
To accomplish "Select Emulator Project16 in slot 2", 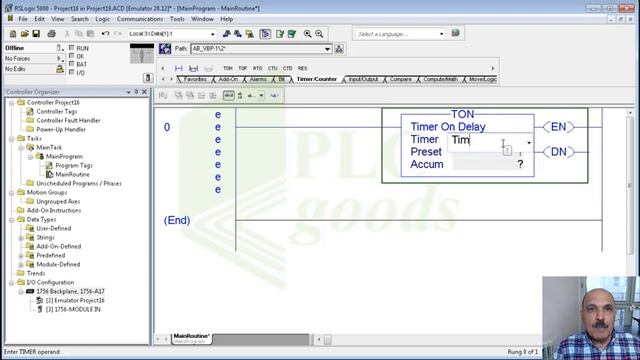I will tap(75, 300).
